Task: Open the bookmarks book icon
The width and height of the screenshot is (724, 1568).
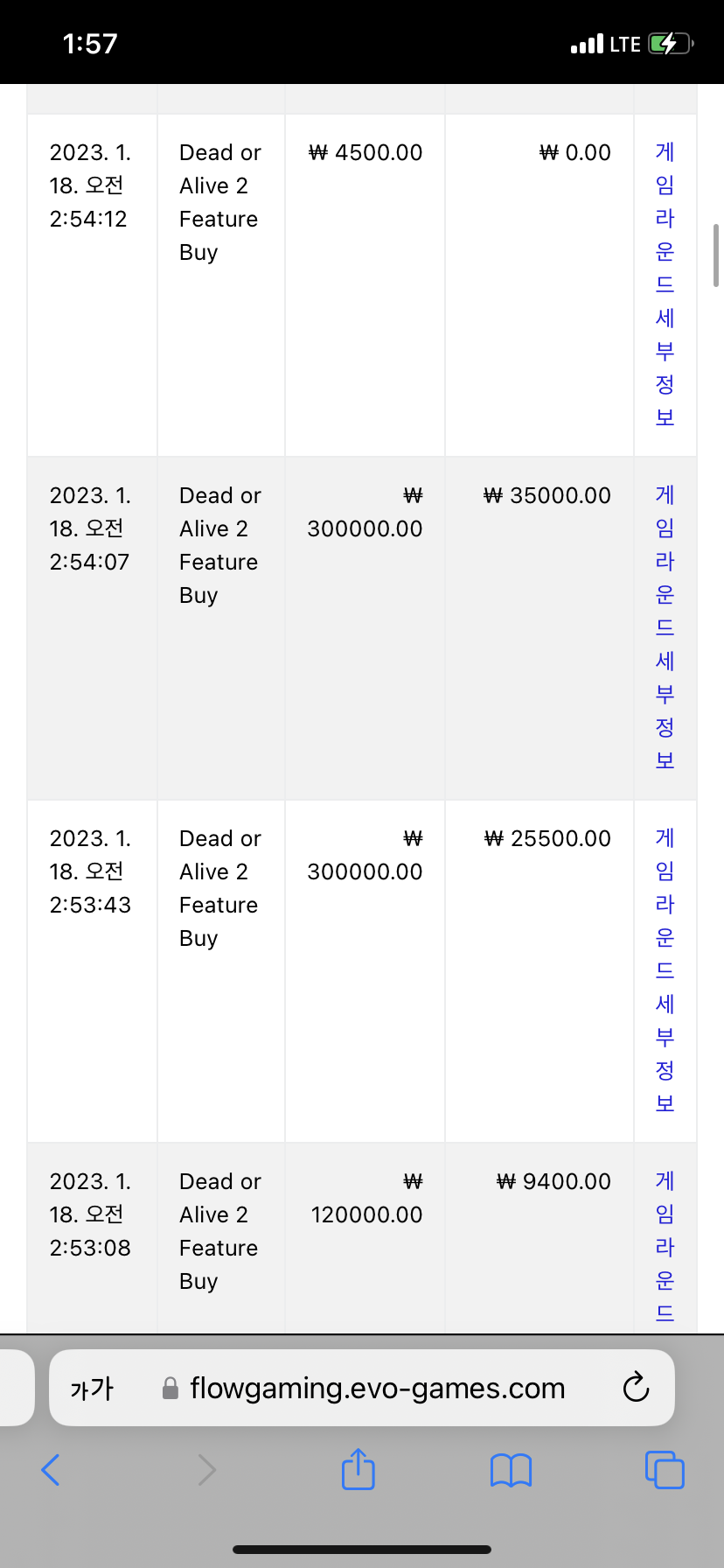Action: pyautogui.click(x=512, y=1470)
